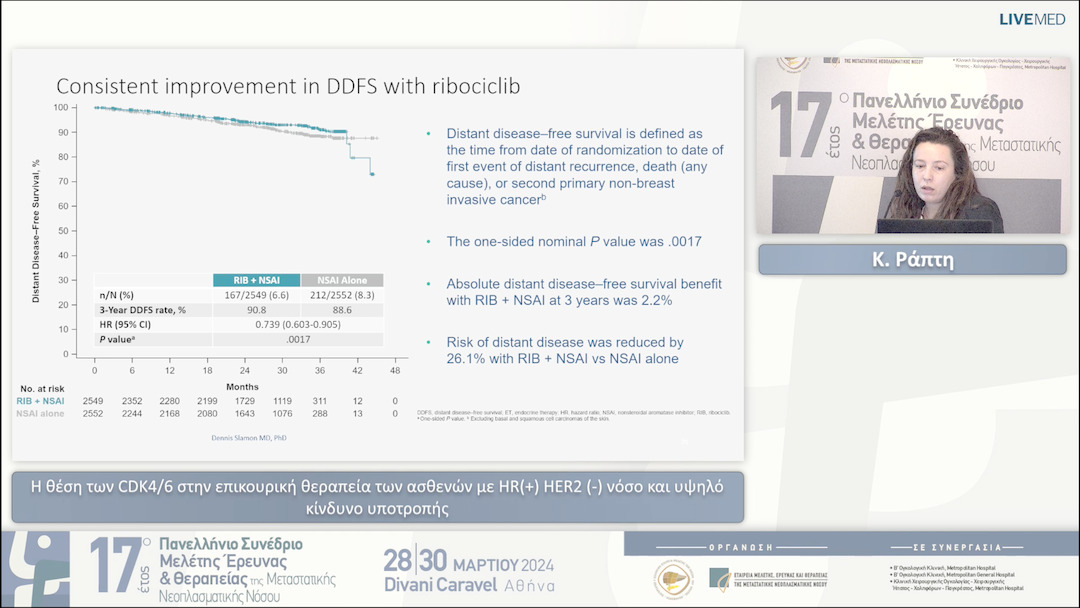1080x608 pixels.
Task: Click the round organizer emblem under ΟΡΓΑΝΩΣΗ
Action: 674,578
